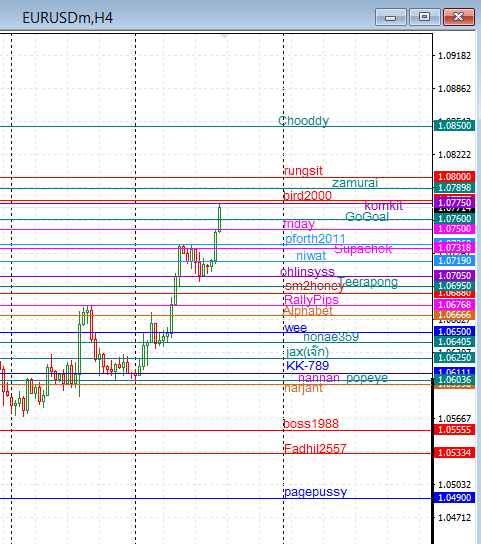Click the 1.09182 price scale label
481x544 pixels.
[455, 56]
